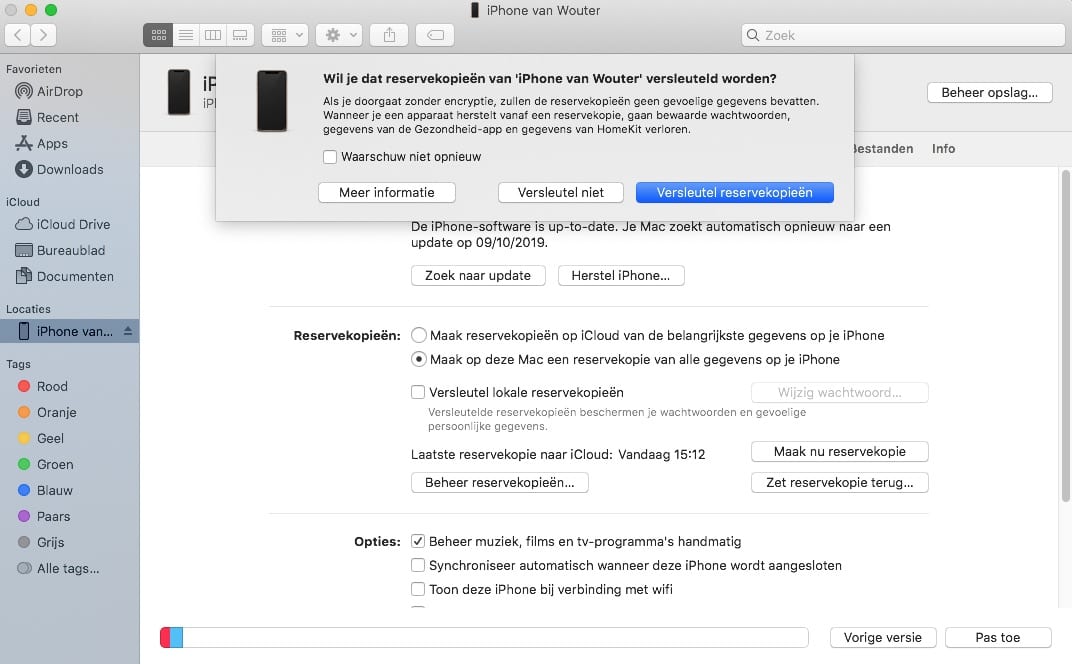
Task: Open Downloads in the sidebar
Action: coord(70,169)
